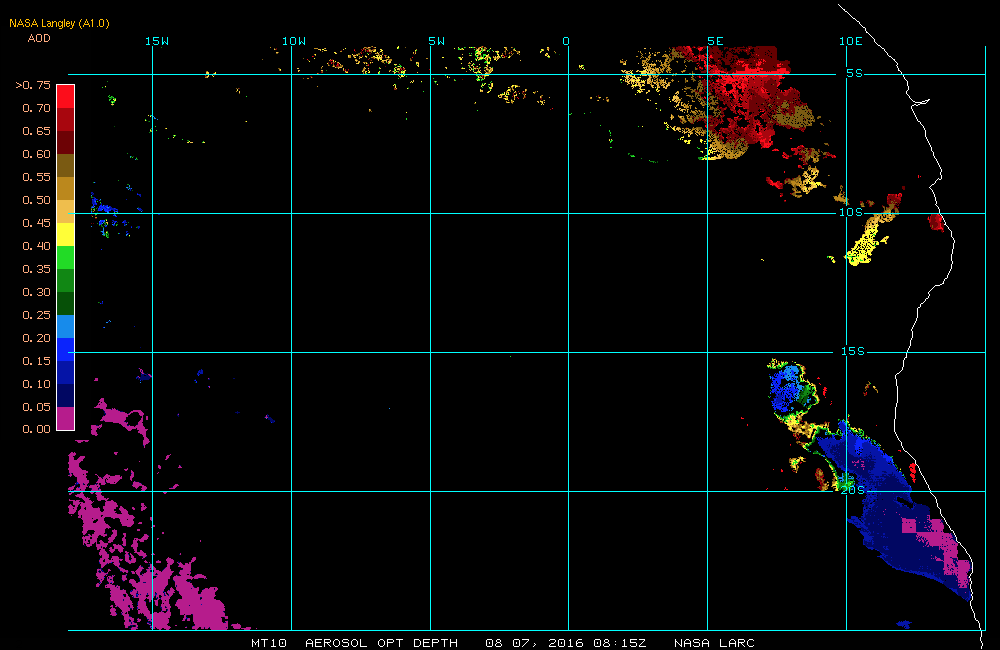Viewport: 1000px width, 650px height.
Task: Click the bright red >0.75 color swatch
Action: coord(66,96)
